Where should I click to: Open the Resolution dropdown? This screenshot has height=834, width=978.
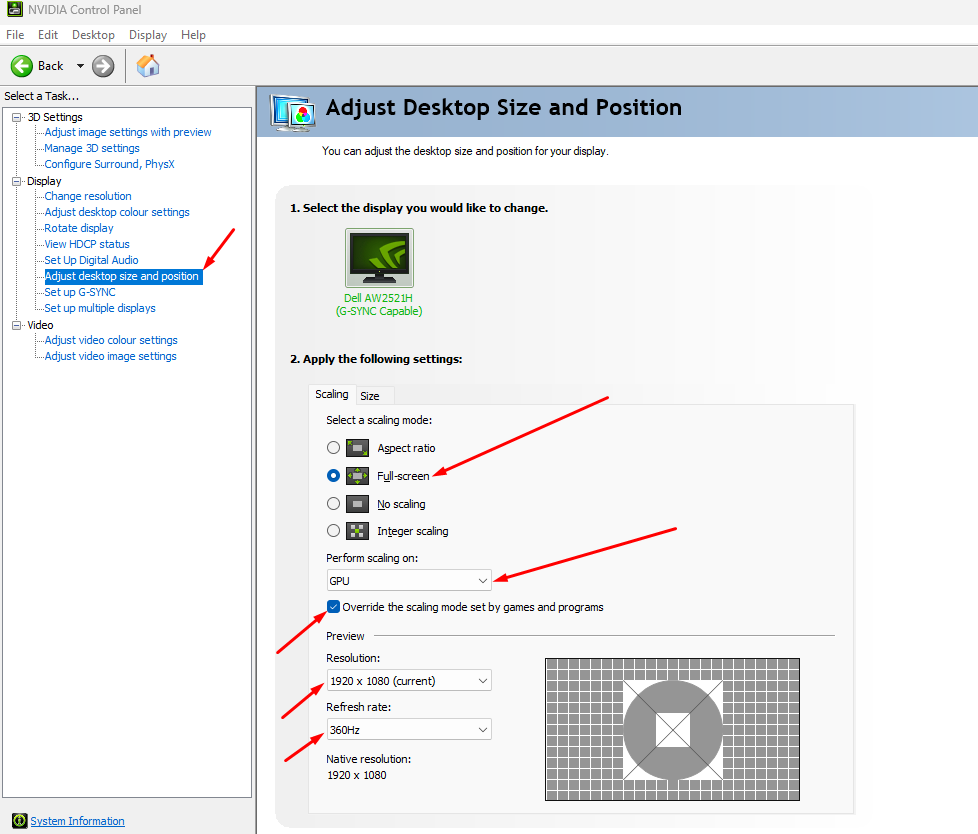point(409,681)
